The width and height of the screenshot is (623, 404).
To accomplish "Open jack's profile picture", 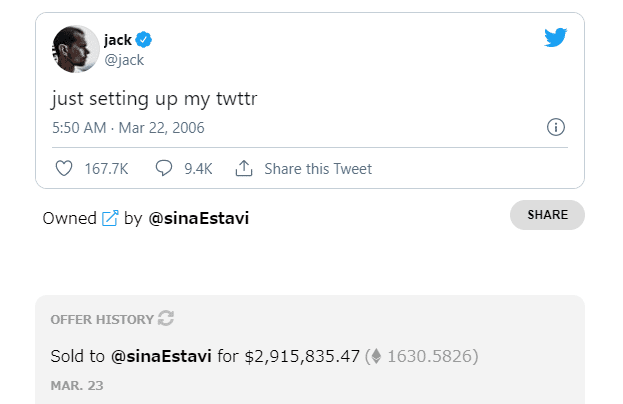I will (x=75, y=48).
